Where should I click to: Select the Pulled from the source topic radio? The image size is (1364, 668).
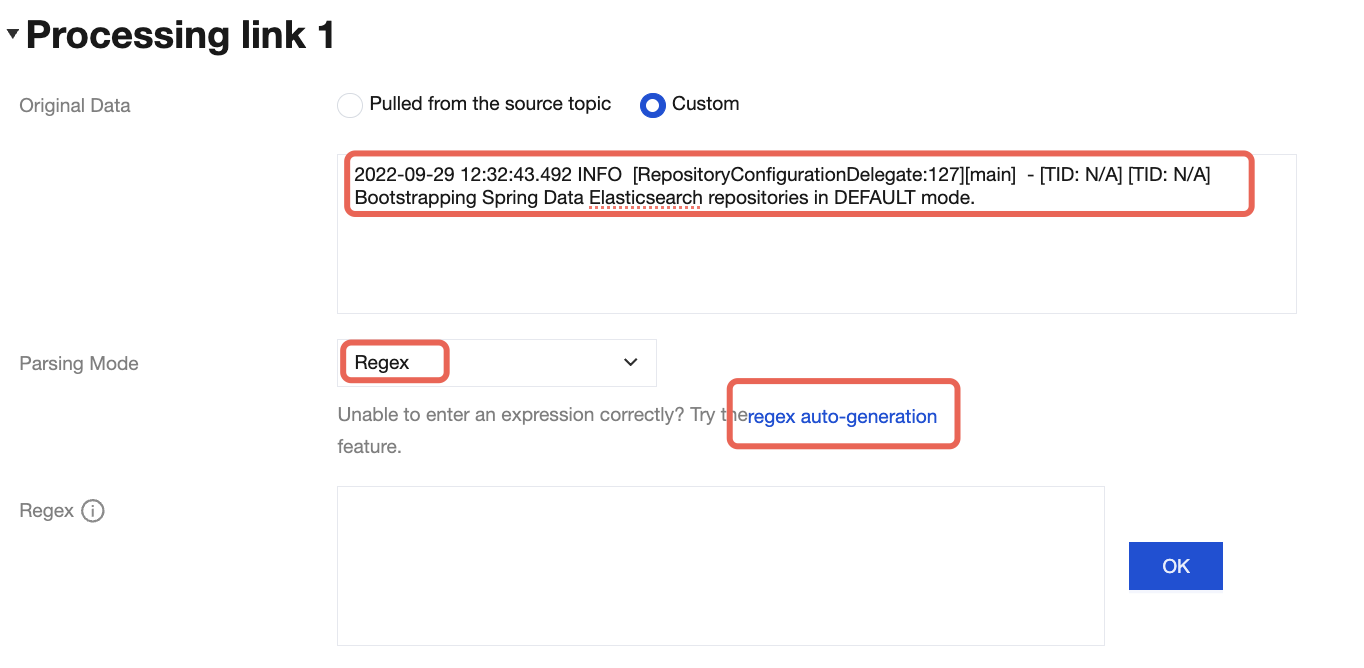tap(350, 105)
